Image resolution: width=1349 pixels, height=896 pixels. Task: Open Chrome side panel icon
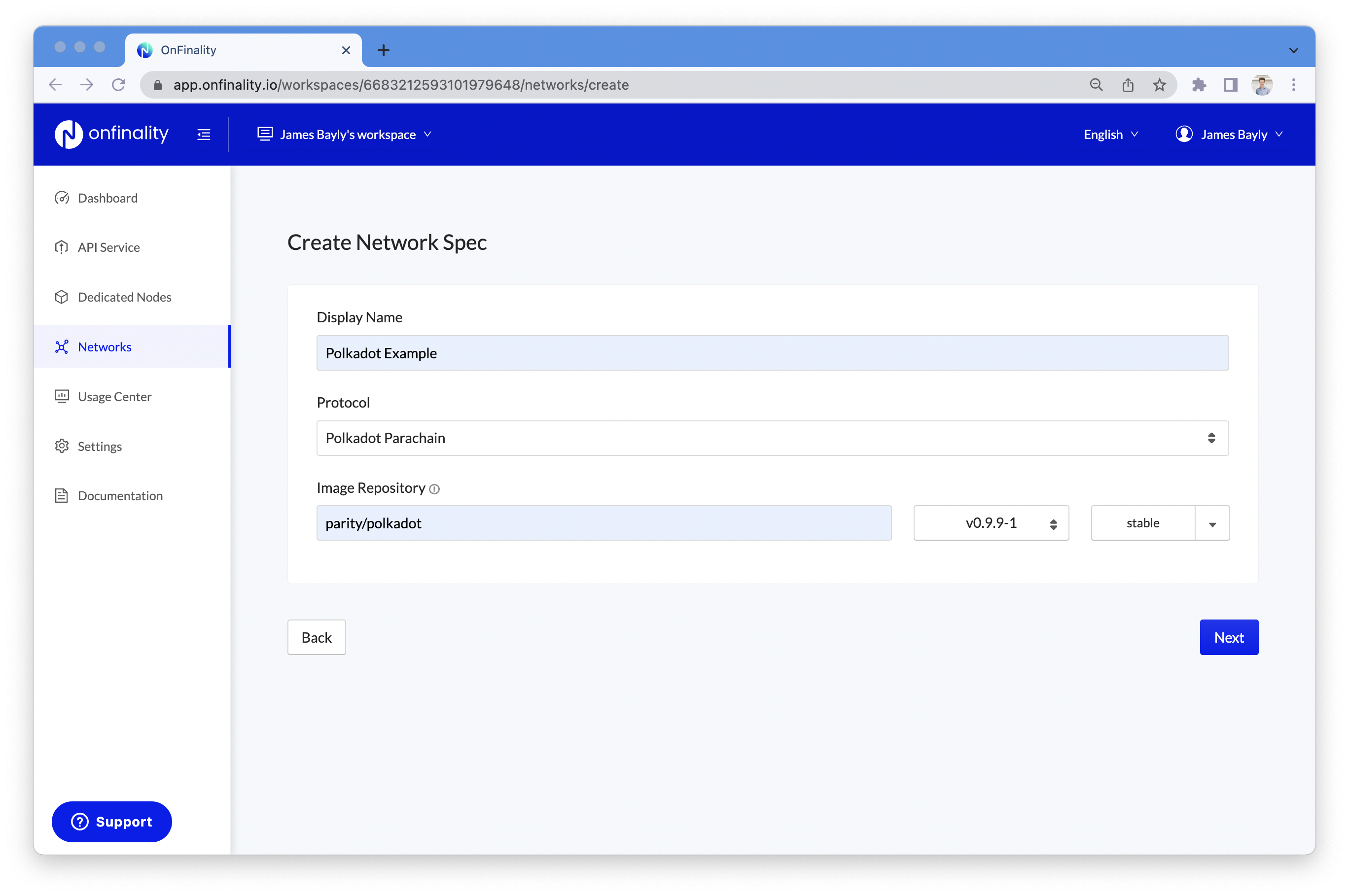pos(1230,85)
